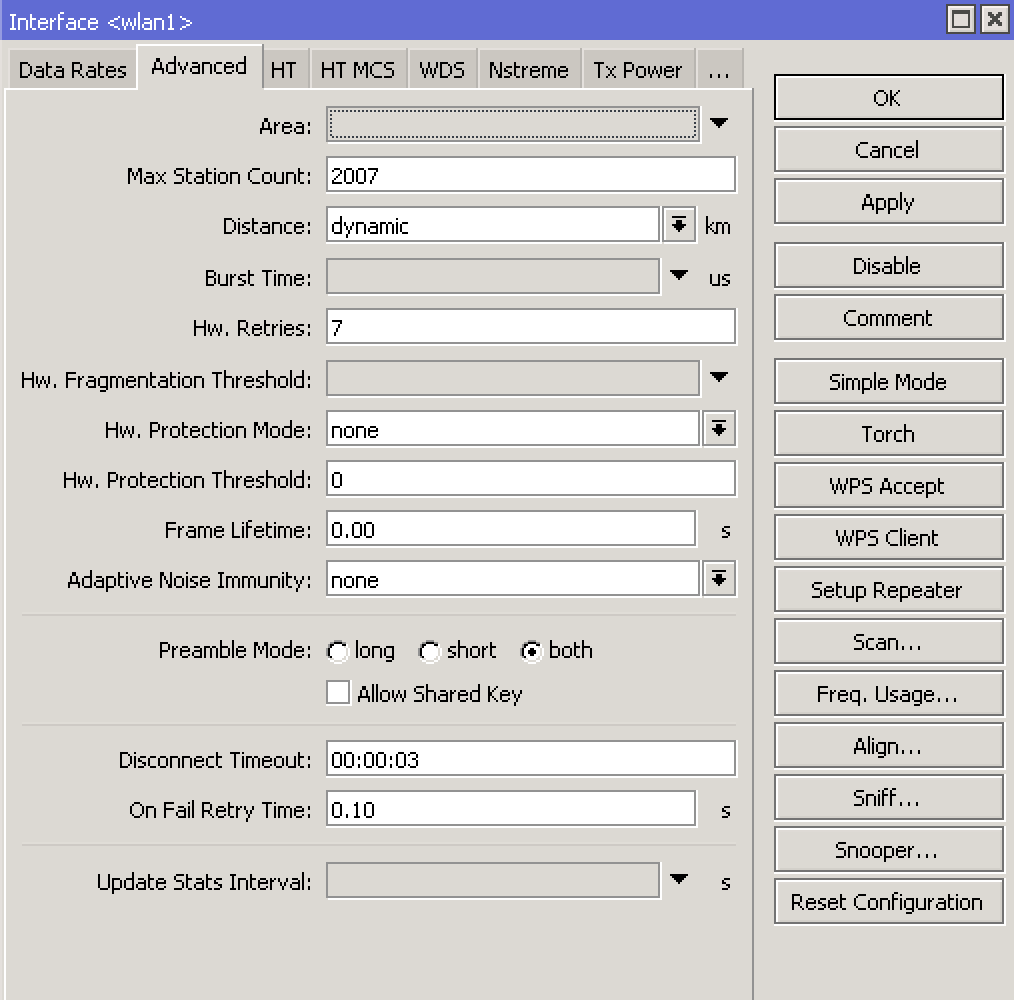This screenshot has height=1000, width=1014.
Task: Open the Sniff... tool
Action: pyautogui.click(x=889, y=798)
